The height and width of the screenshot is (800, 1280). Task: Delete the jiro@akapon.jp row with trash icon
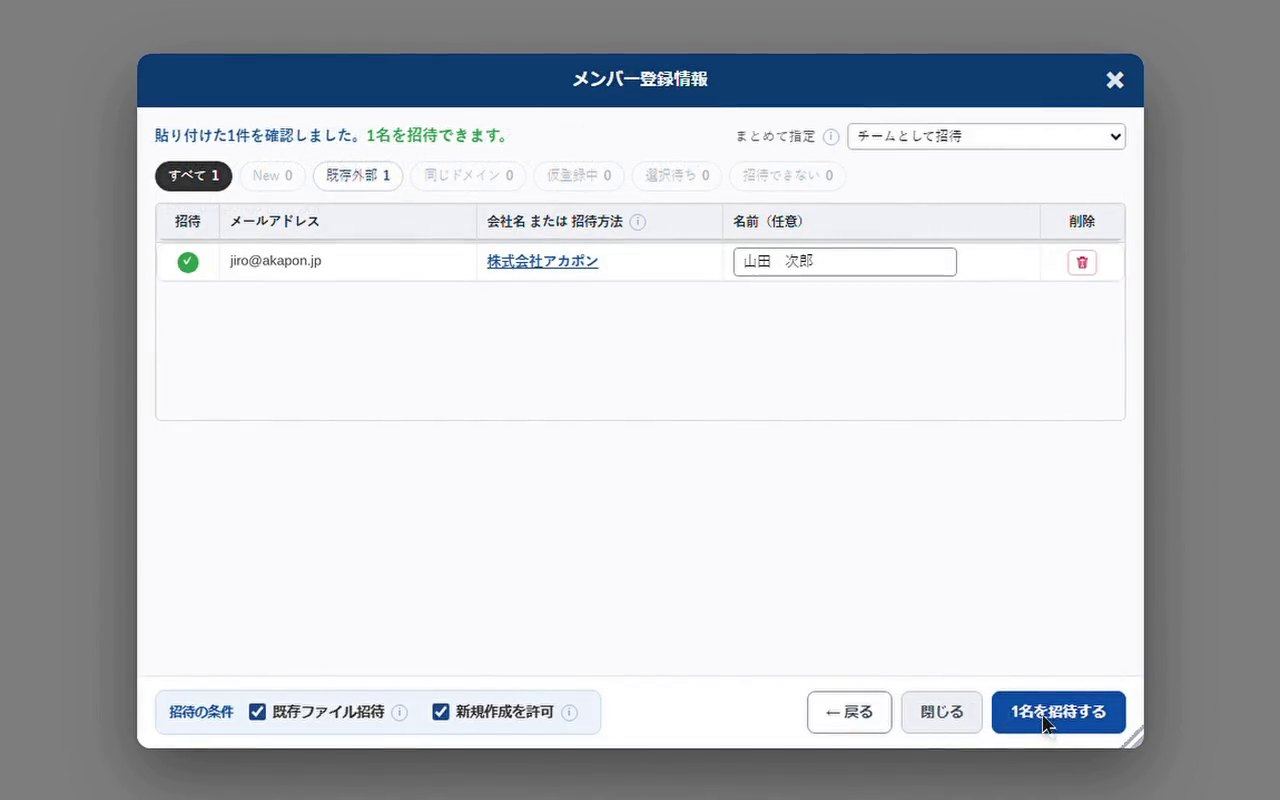[1082, 262]
